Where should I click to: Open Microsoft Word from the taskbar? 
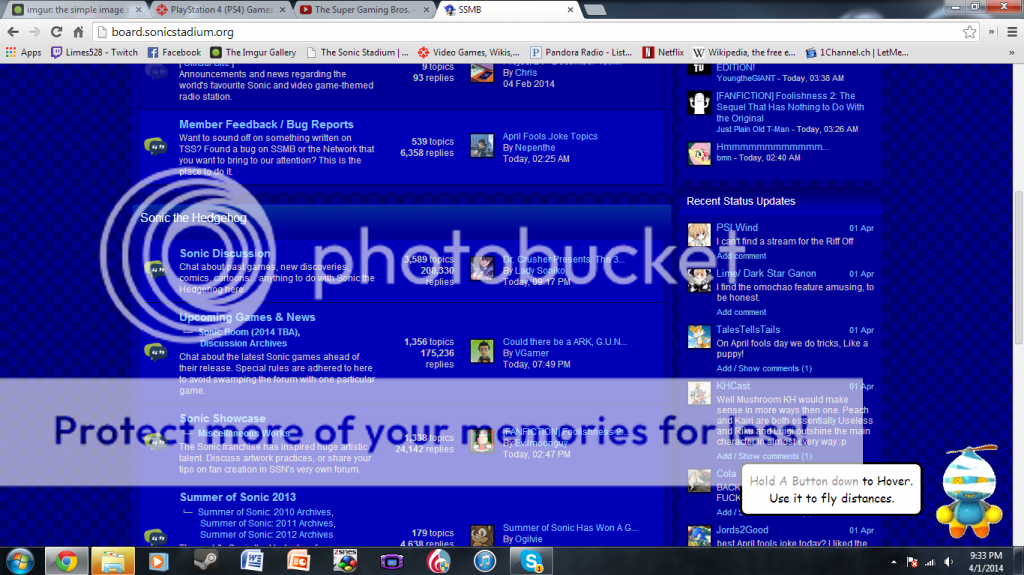pos(252,561)
